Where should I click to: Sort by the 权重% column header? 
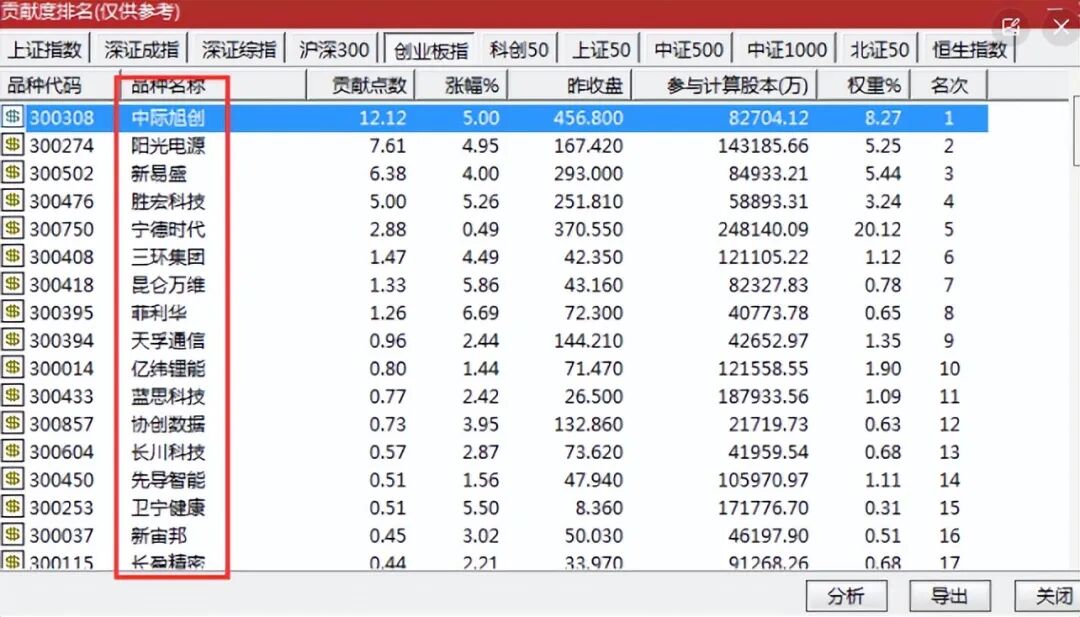[x=864, y=85]
